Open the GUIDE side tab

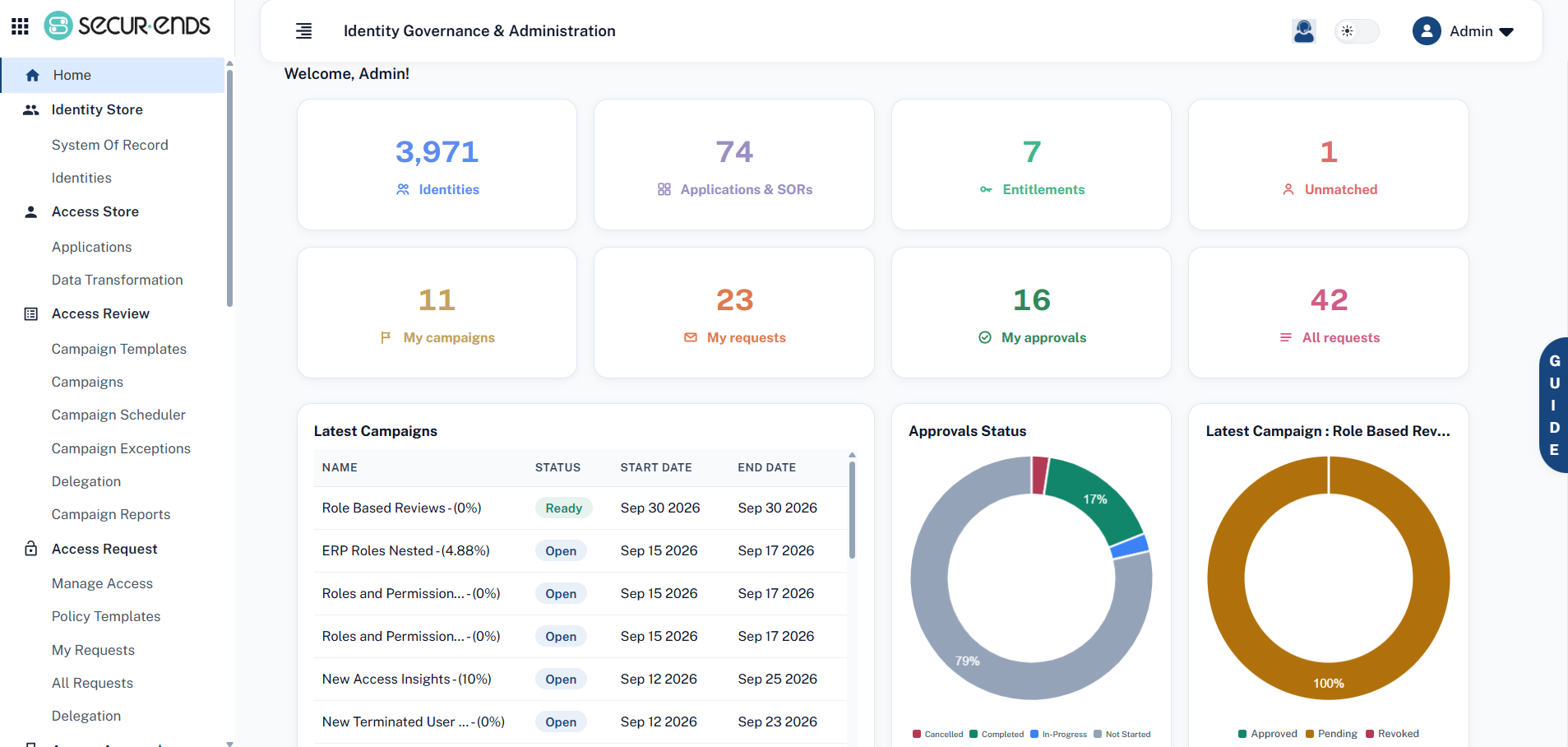coord(1553,405)
